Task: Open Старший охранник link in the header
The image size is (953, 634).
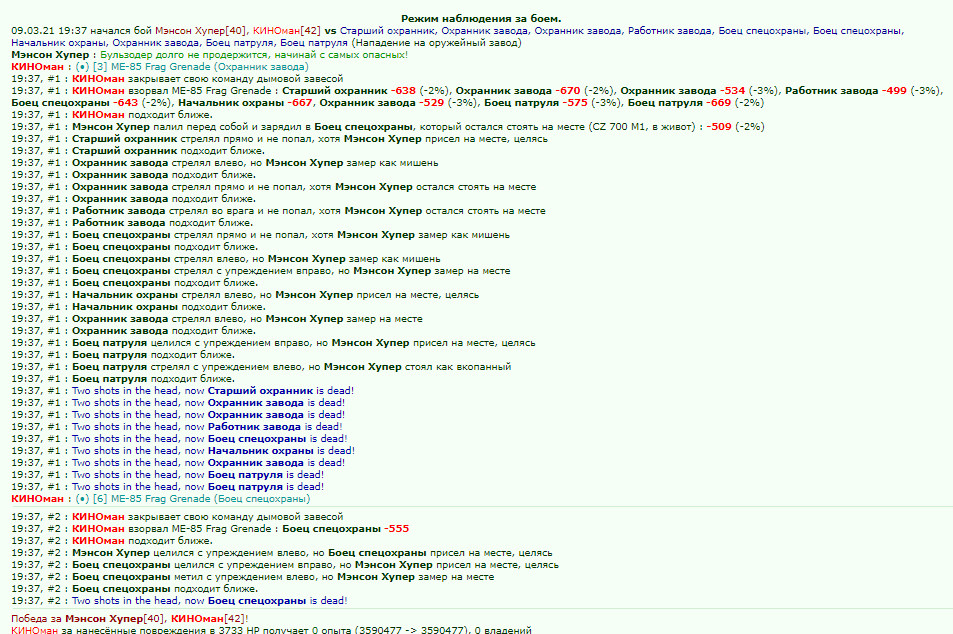Action: (387, 30)
